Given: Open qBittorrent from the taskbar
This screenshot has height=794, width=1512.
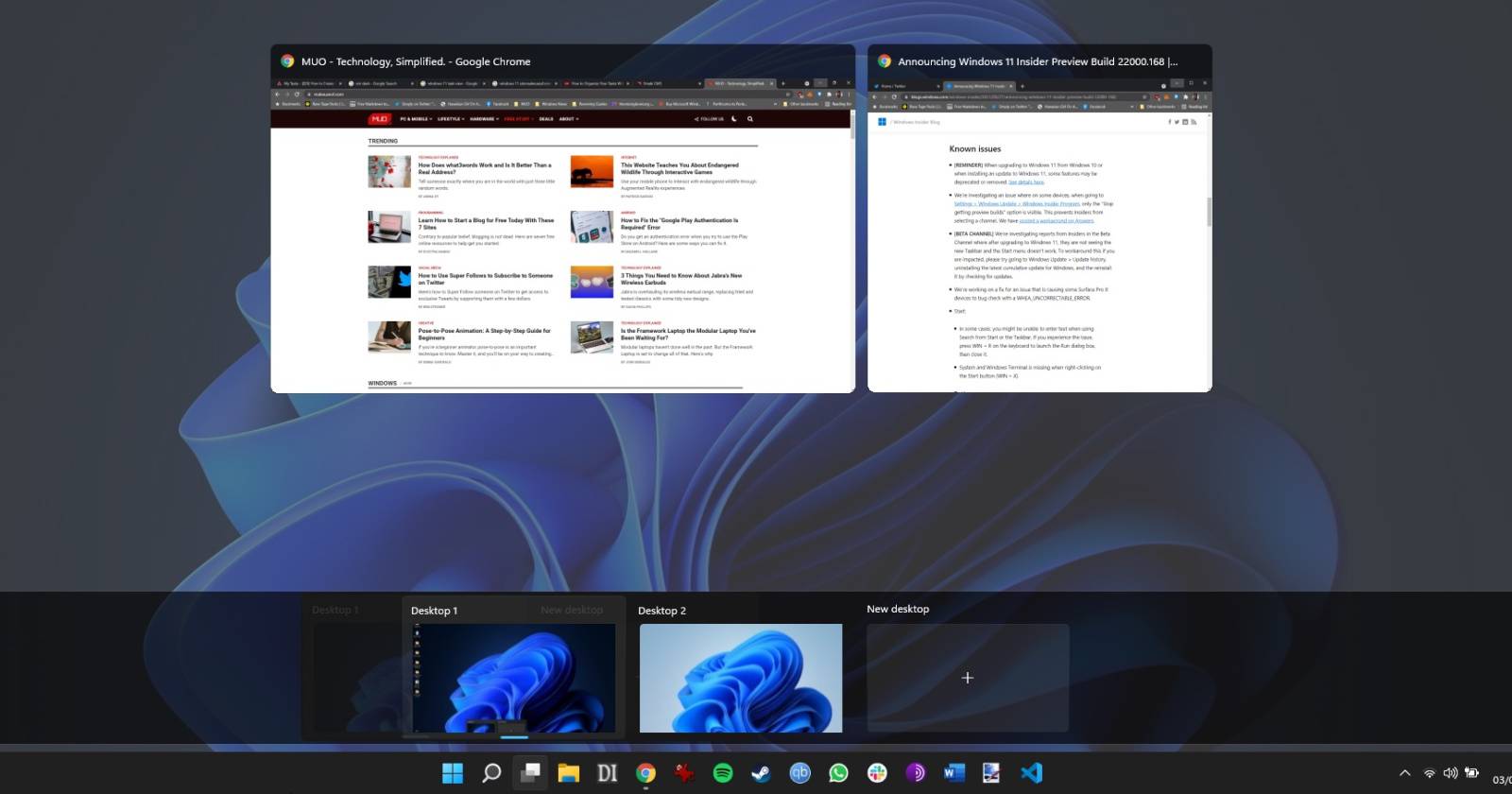Looking at the screenshot, I should 799,773.
